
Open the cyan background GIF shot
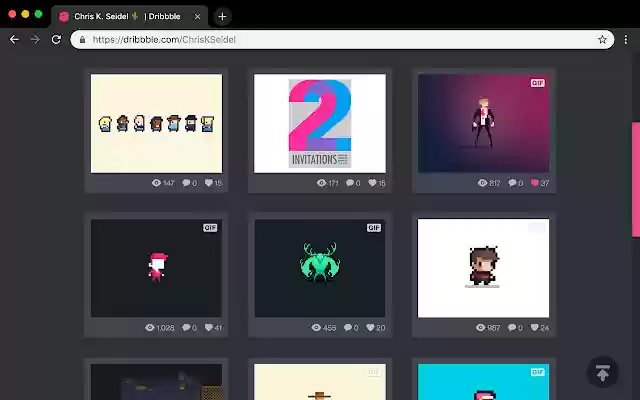tap(483, 382)
